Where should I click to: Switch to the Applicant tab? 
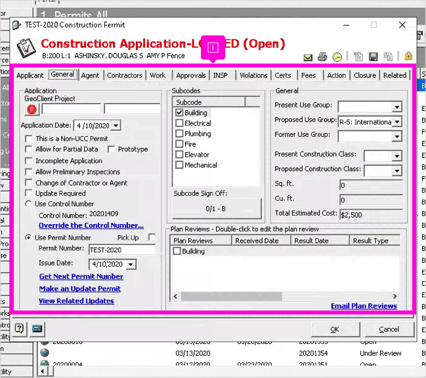pos(30,75)
